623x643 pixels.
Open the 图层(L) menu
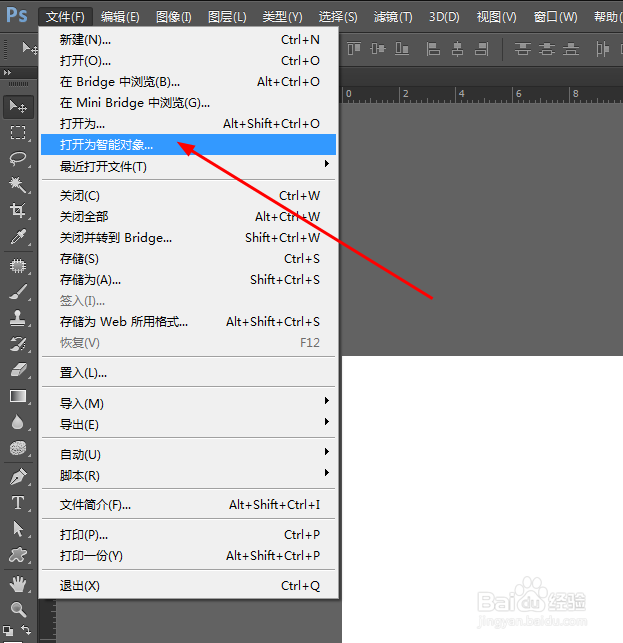[227, 17]
